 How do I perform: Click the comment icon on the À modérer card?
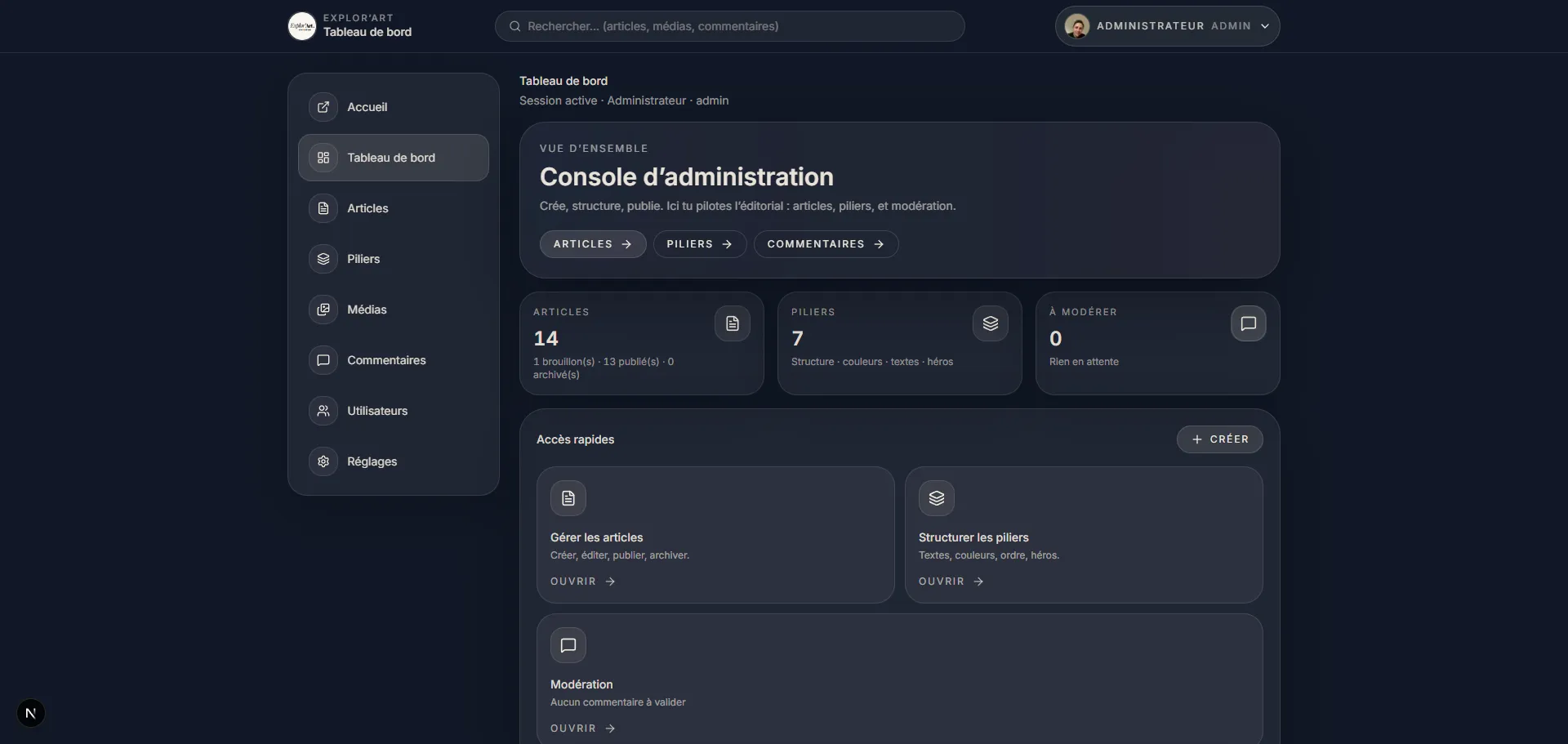[x=1248, y=323]
